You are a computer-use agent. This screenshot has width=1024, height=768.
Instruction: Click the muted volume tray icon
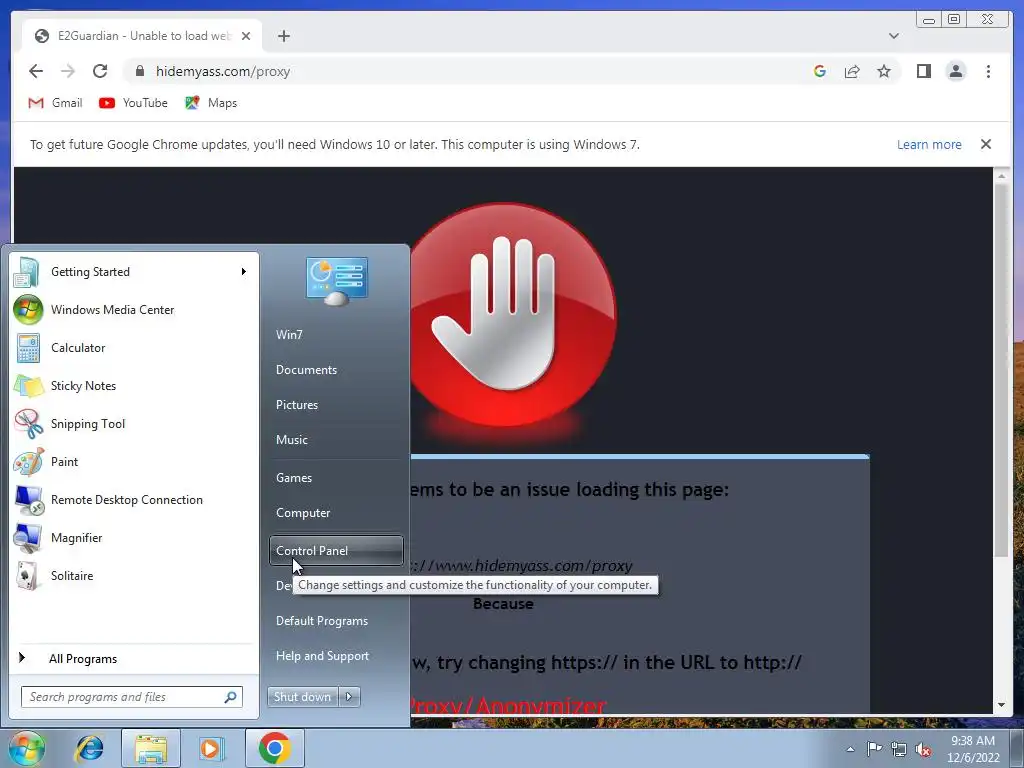923,750
